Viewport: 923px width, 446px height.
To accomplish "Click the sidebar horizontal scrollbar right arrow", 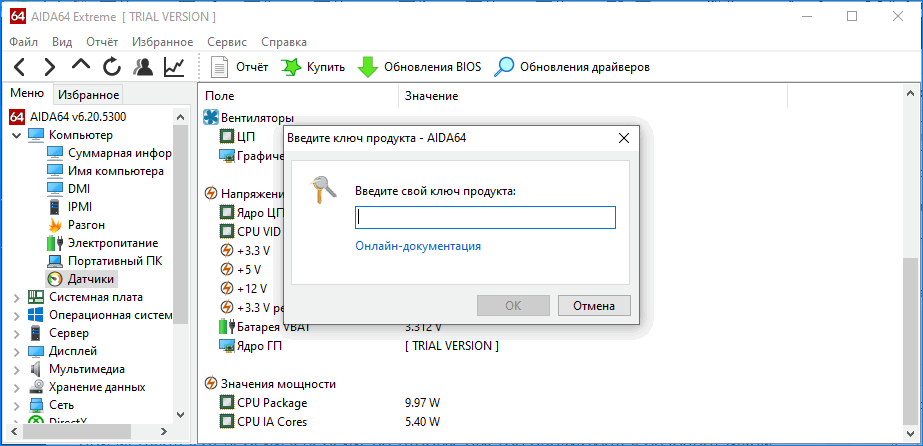I will [x=164, y=431].
